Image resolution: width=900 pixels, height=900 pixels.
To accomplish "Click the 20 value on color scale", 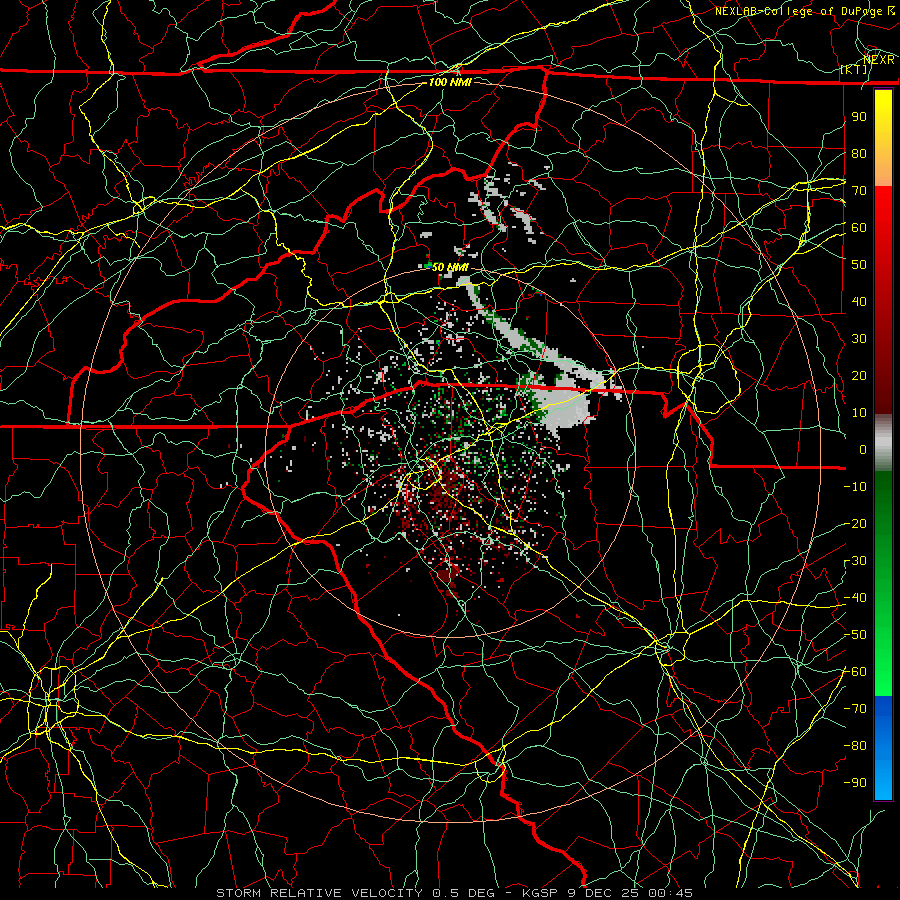I will click(859, 376).
